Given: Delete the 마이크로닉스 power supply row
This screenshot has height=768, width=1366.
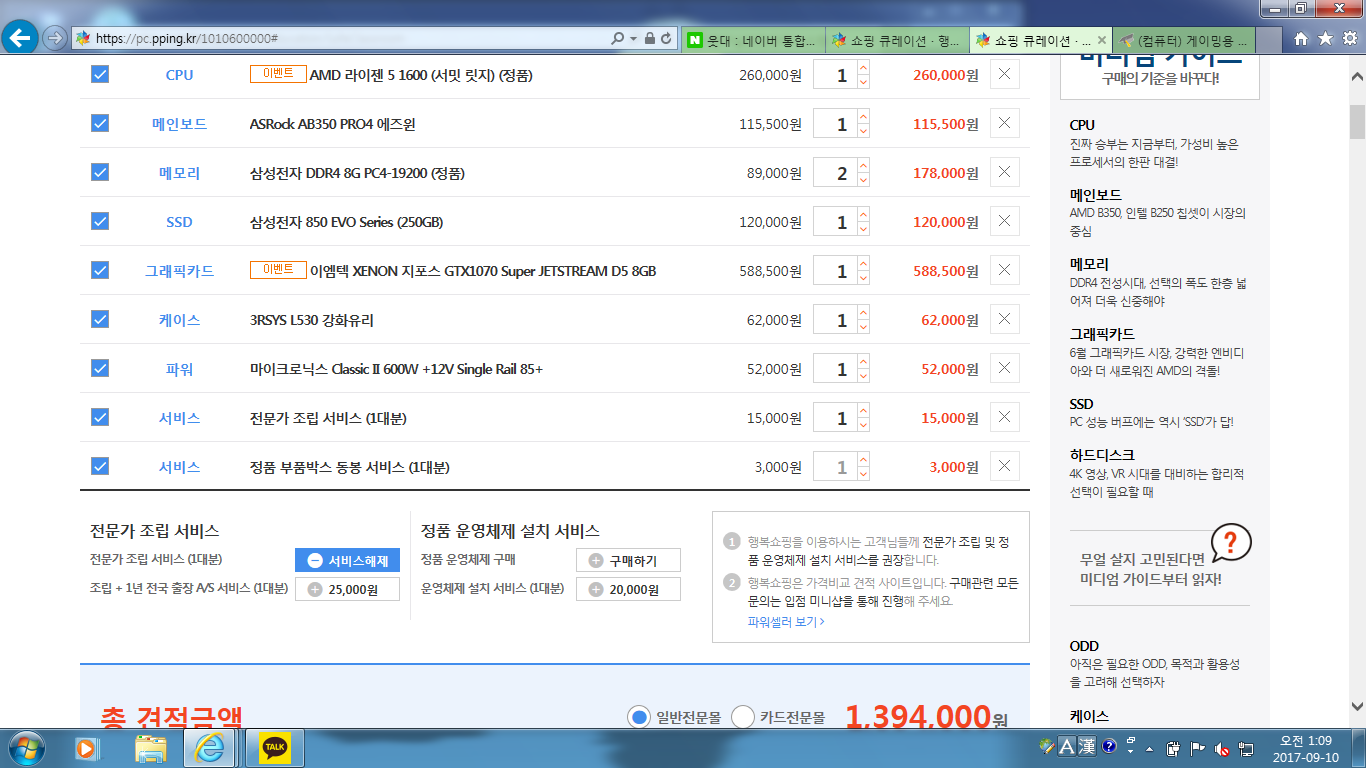Looking at the screenshot, I should click(1005, 368).
